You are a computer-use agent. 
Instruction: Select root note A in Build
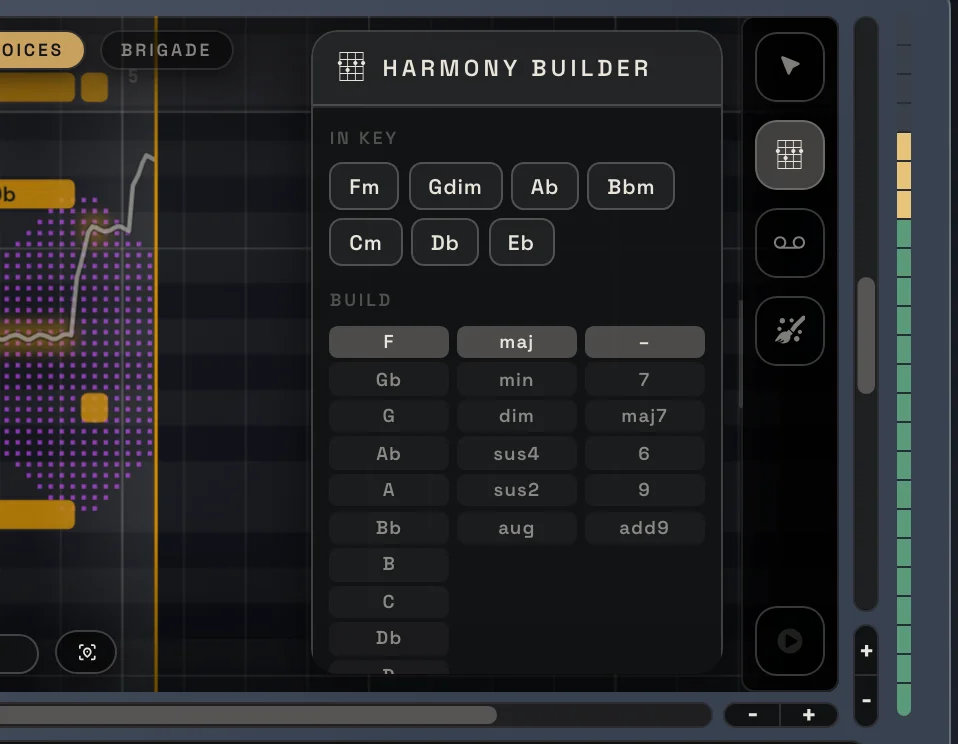[389, 490]
